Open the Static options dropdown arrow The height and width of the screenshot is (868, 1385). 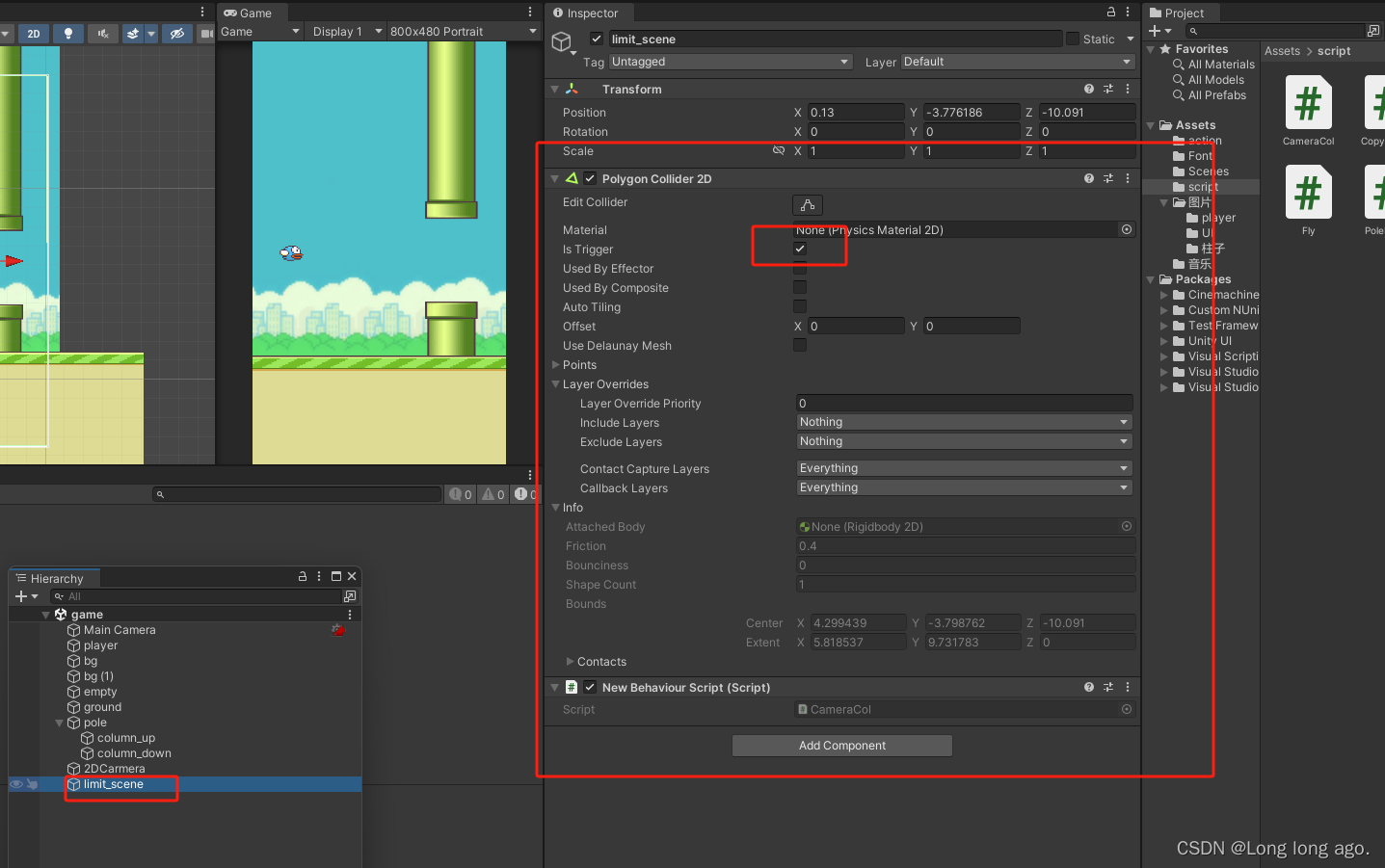[x=1130, y=39]
